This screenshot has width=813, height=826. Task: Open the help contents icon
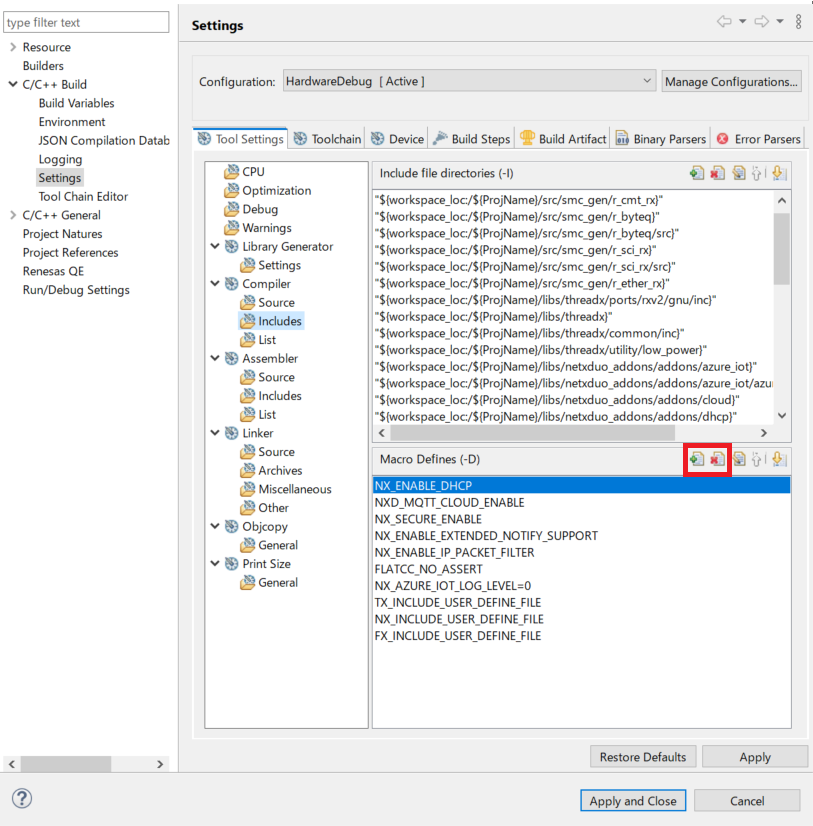tap(21, 798)
